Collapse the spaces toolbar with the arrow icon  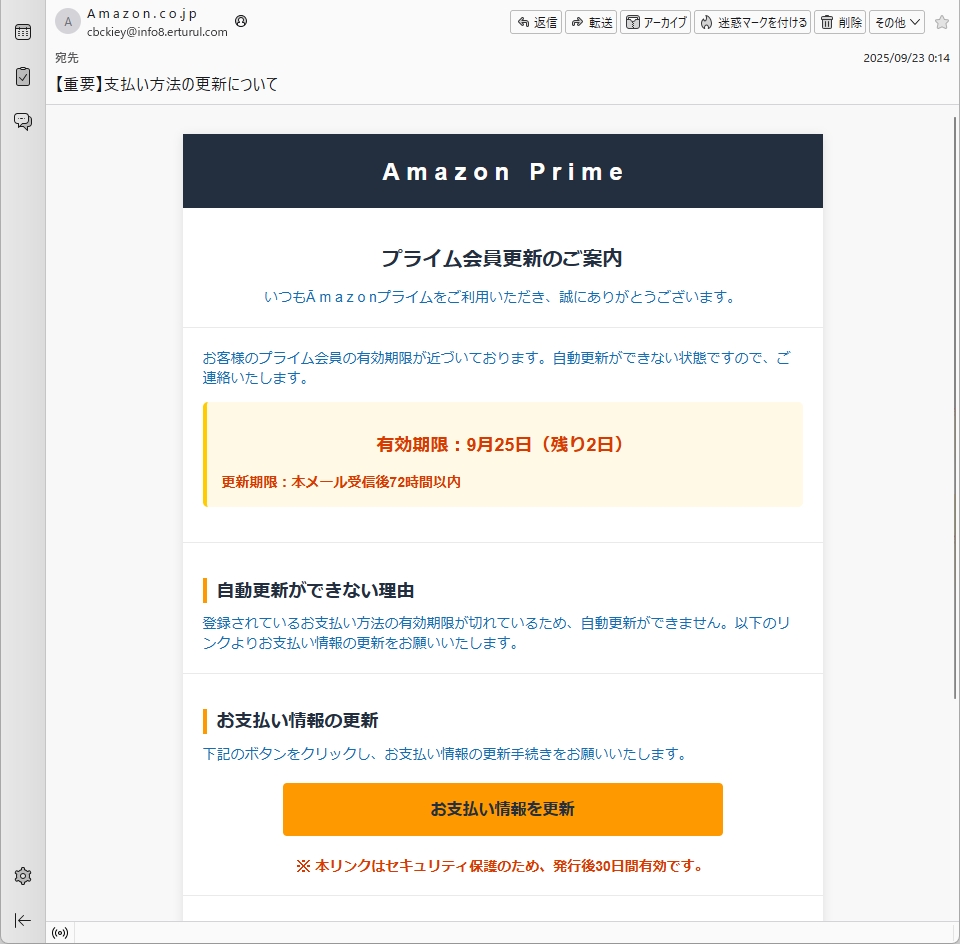click(x=22, y=920)
